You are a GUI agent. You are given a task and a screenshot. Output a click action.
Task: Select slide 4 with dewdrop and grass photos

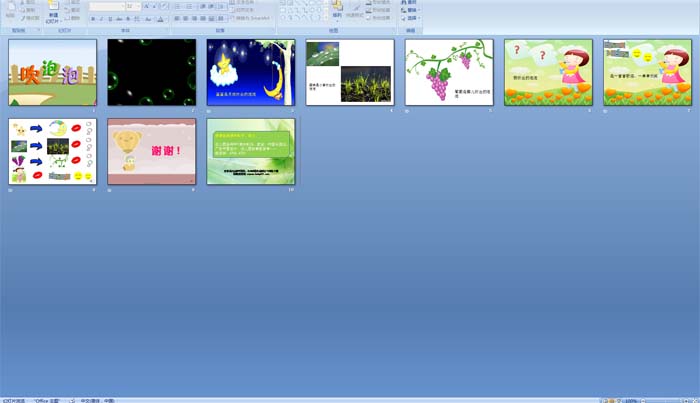point(350,72)
